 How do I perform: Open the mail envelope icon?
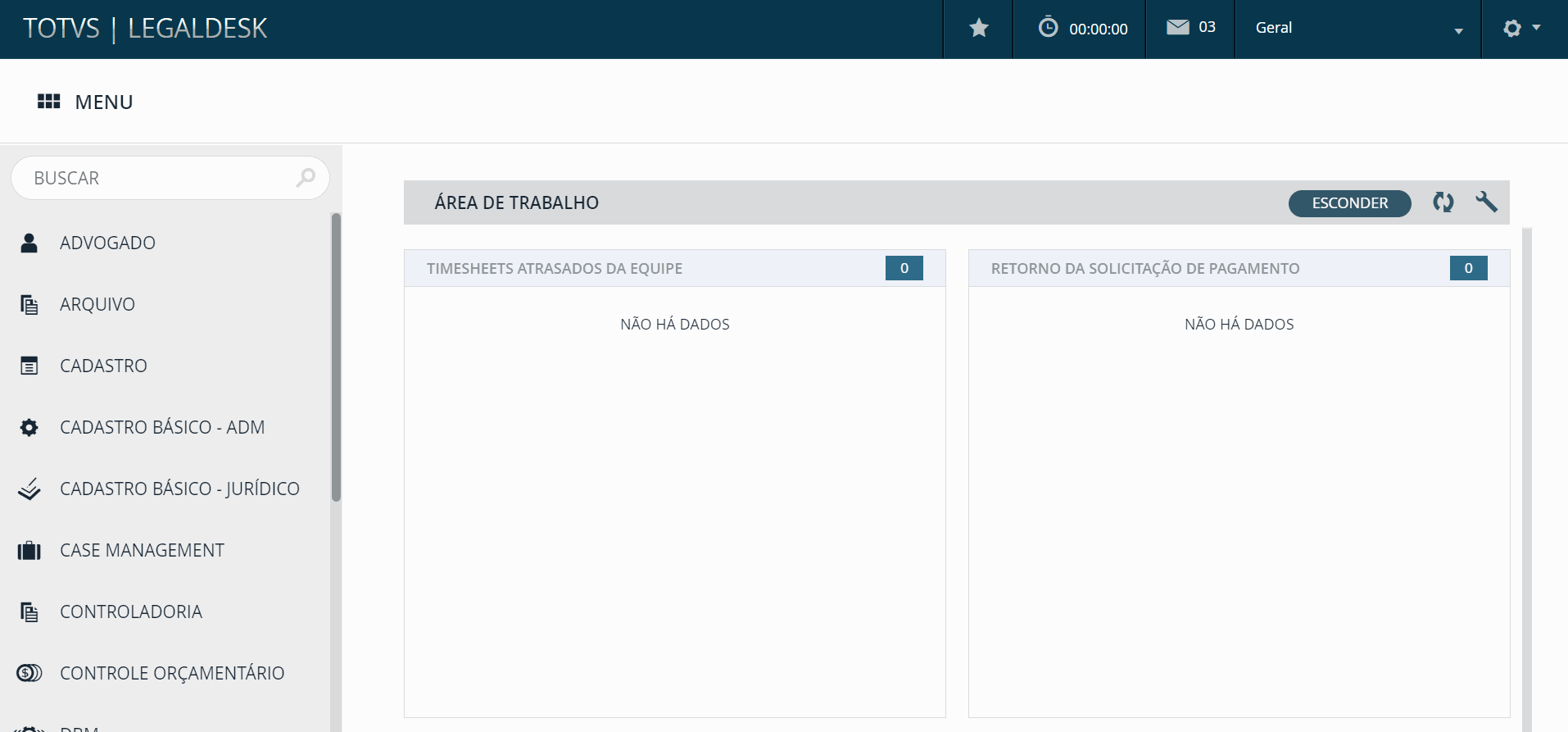(1177, 27)
